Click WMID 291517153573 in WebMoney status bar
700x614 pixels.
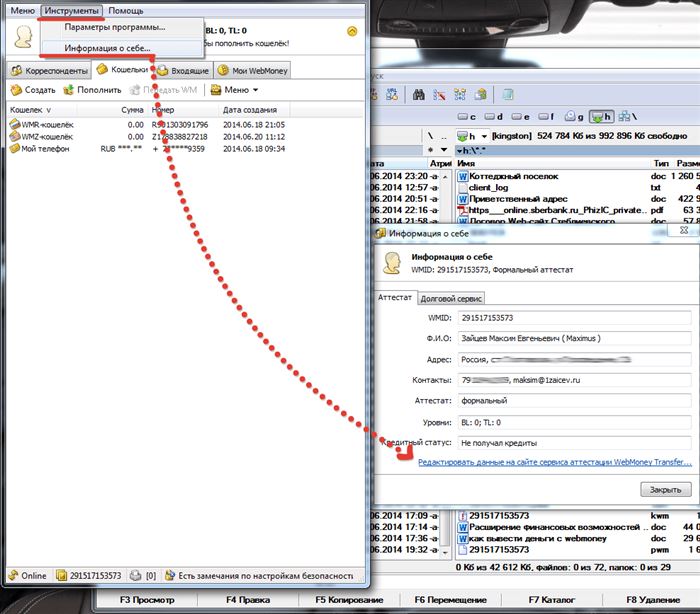(89, 576)
